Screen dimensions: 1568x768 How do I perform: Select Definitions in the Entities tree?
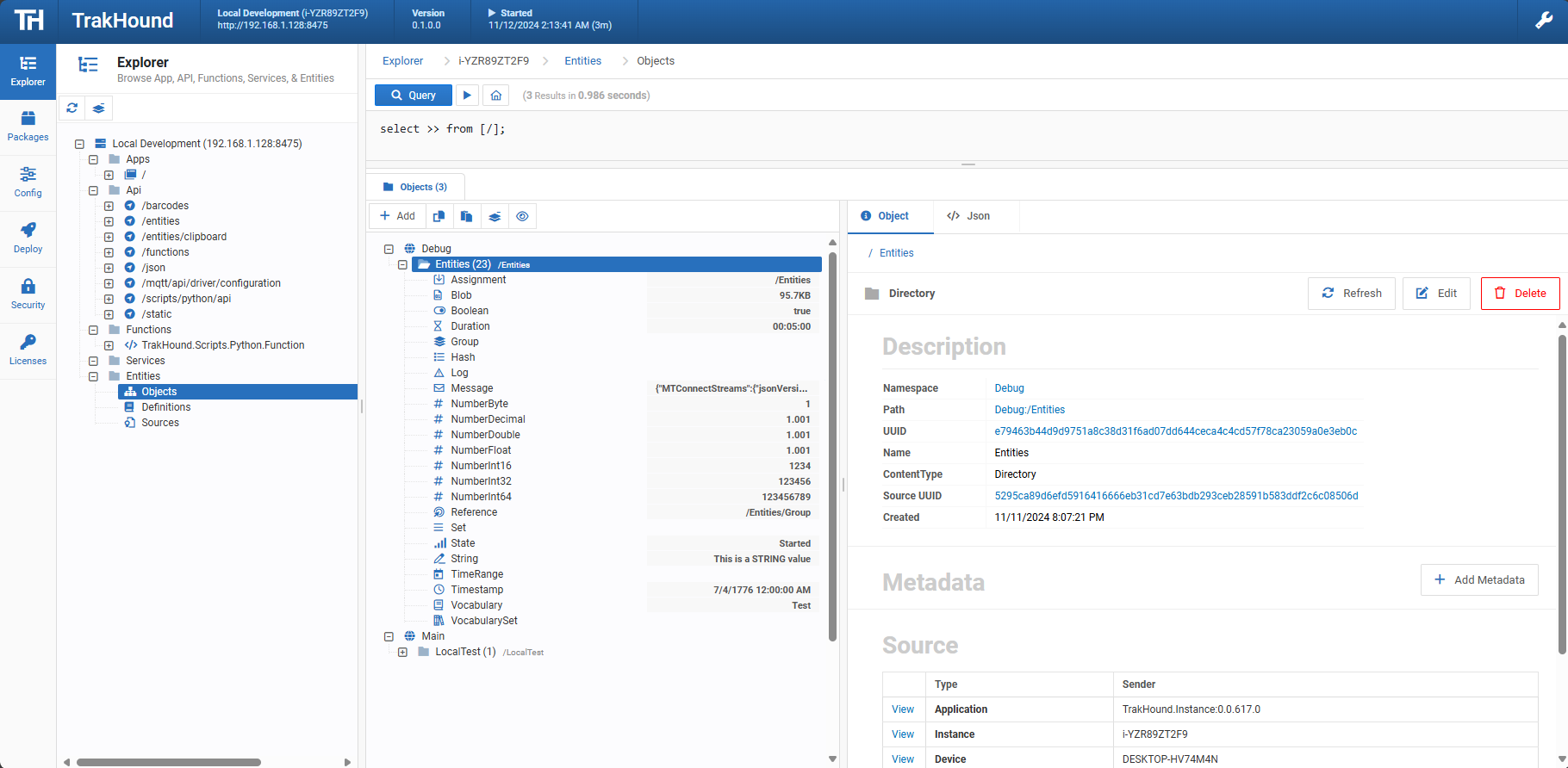tap(165, 407)
